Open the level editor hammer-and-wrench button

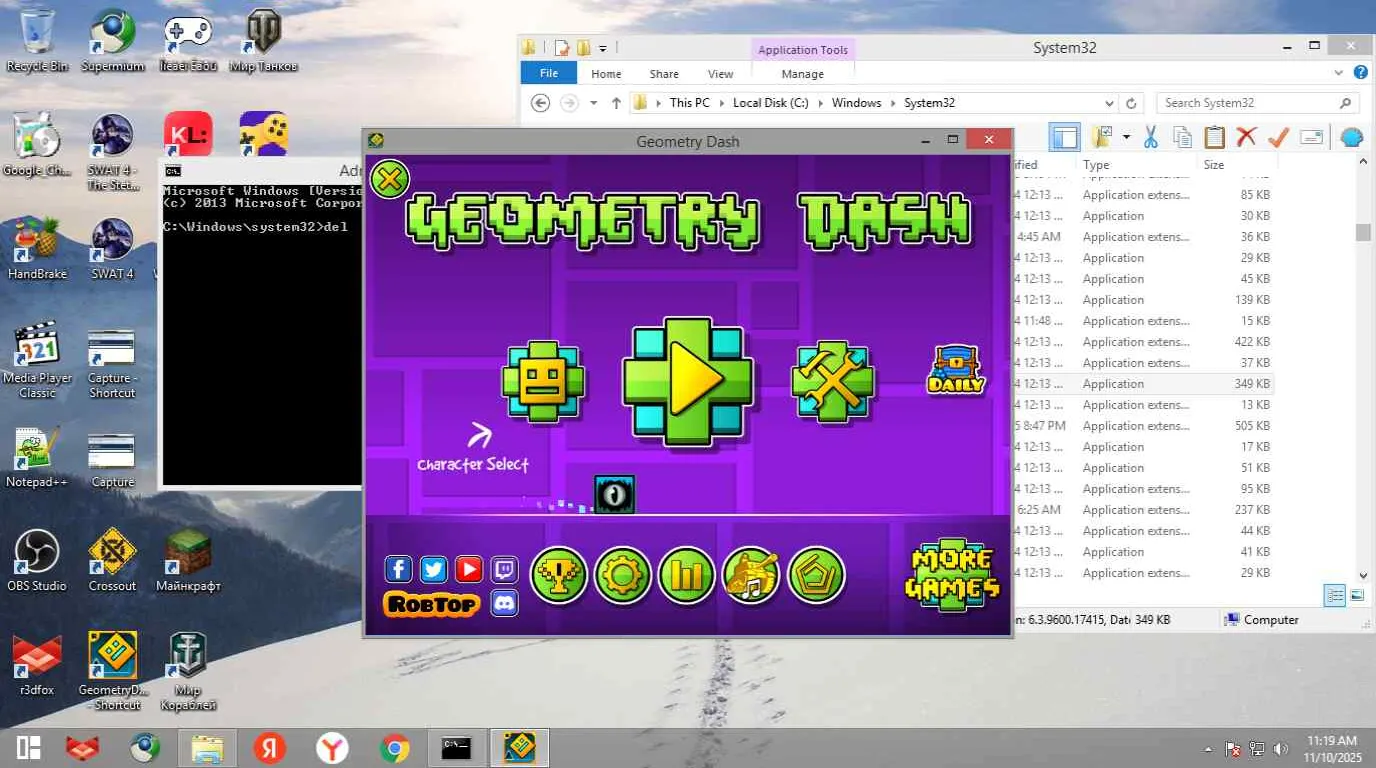coord(832,381)
